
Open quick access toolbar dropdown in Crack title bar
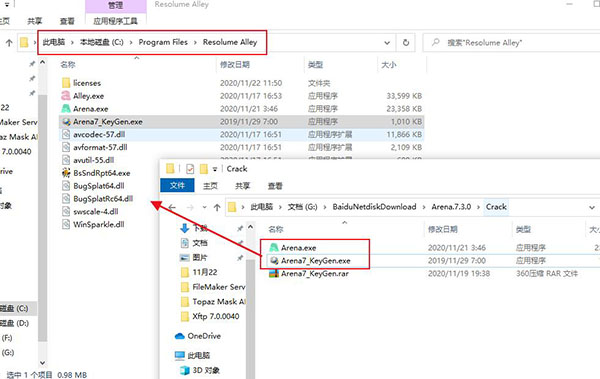pos(215,169)
